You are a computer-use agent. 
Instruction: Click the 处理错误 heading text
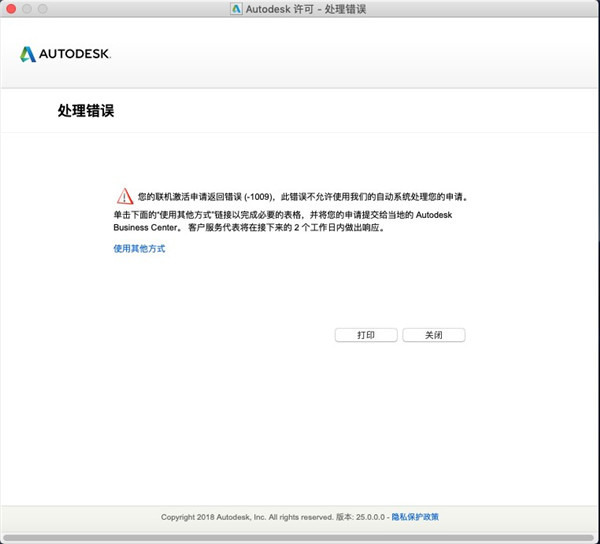coord(86,111)
